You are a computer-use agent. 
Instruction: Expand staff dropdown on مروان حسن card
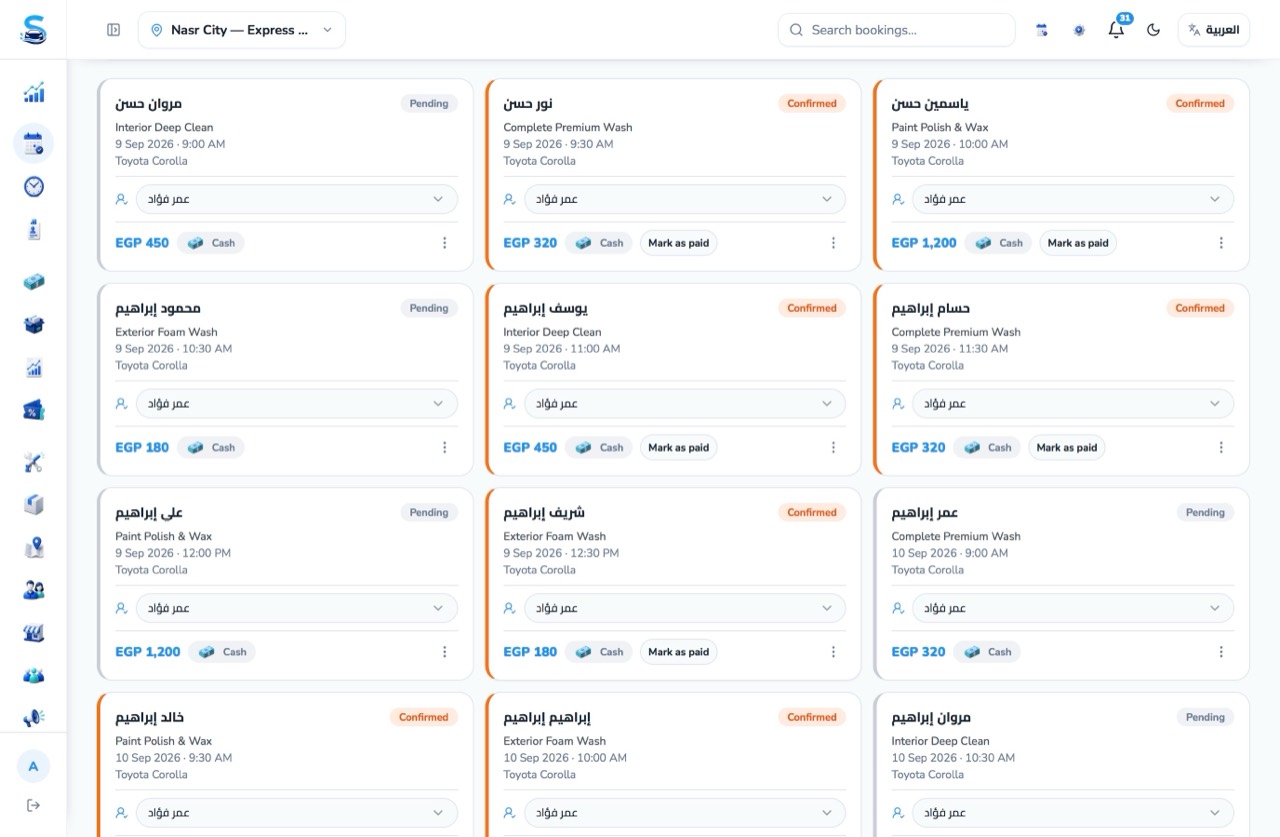pos(297,199)
